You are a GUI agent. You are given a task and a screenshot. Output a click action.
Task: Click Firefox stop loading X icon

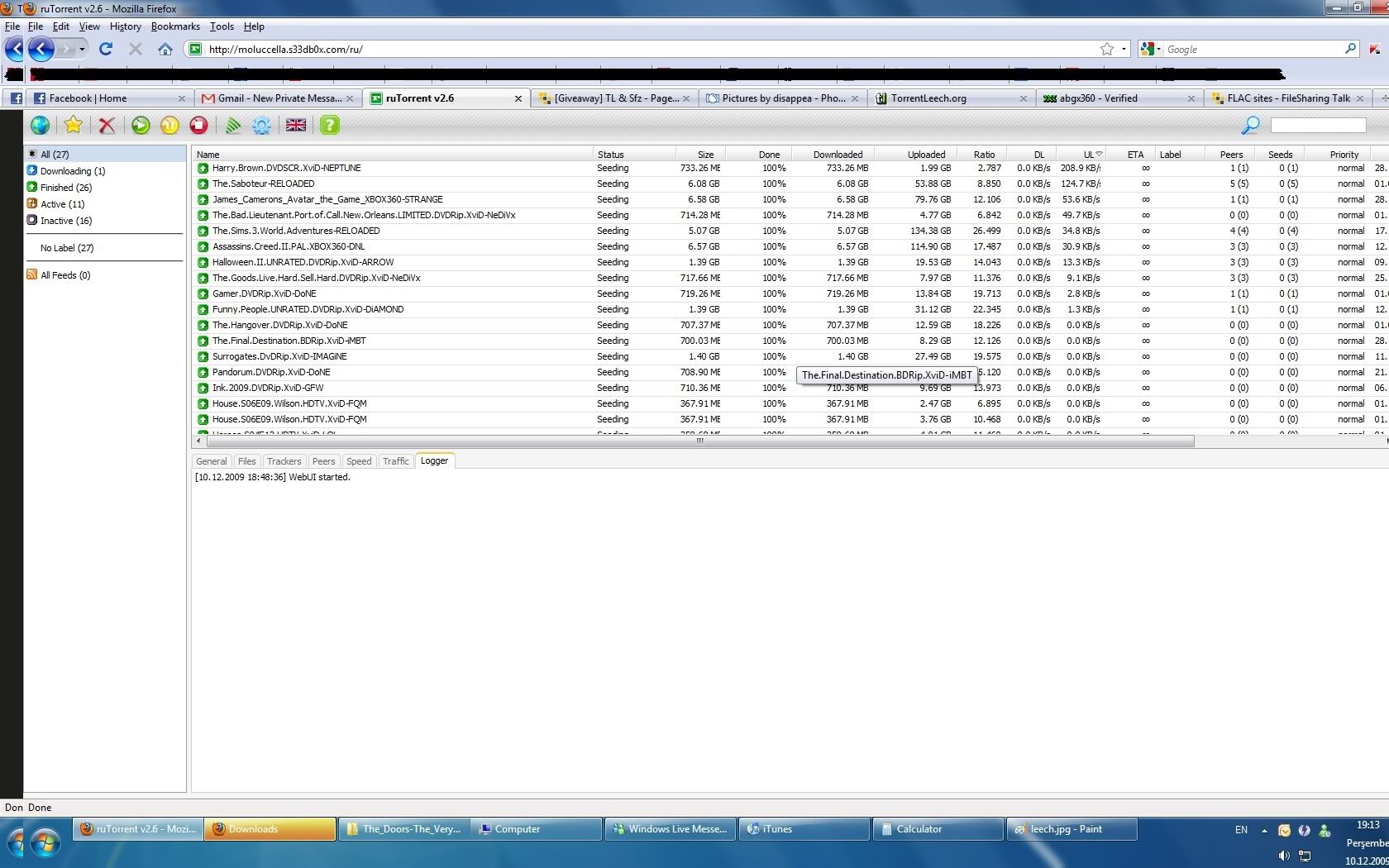pos(136,49)
